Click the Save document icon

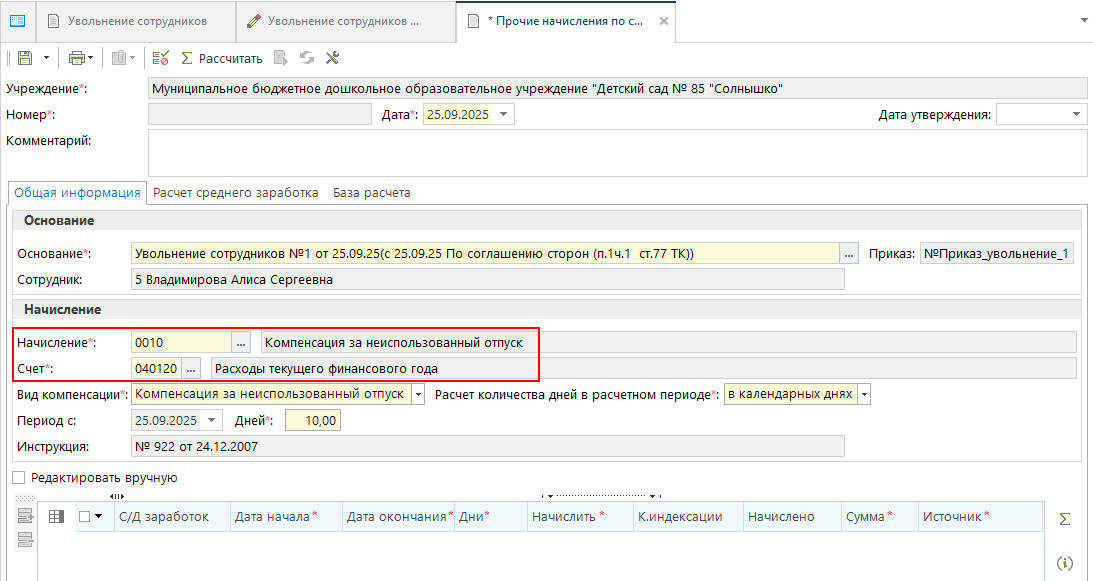tap(24, 58)
